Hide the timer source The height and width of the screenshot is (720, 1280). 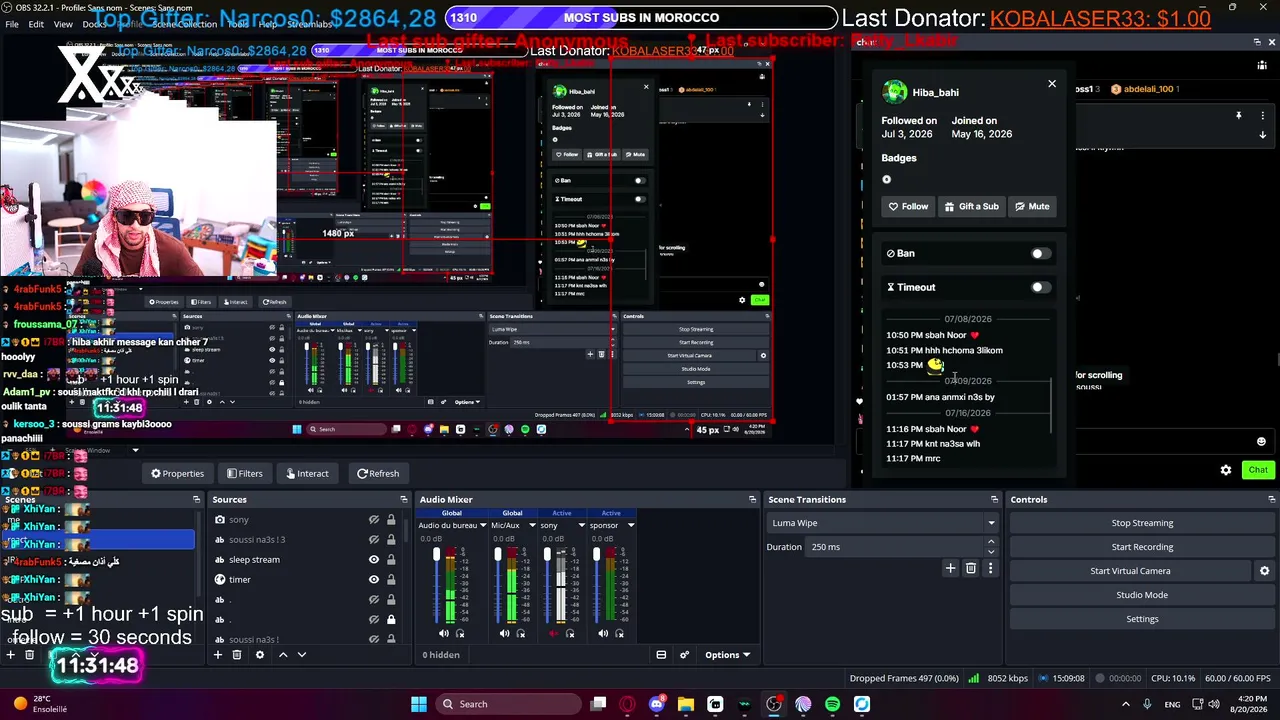374,580
